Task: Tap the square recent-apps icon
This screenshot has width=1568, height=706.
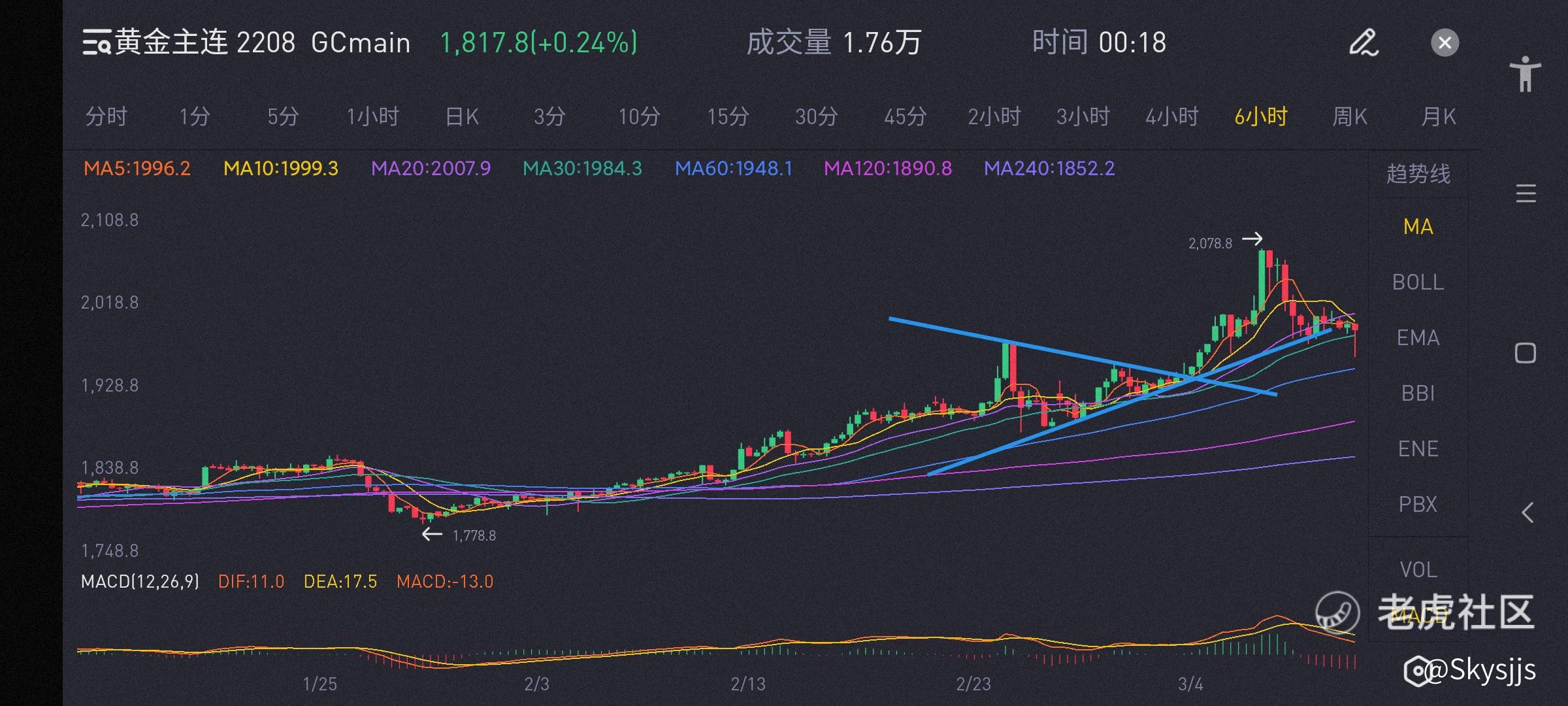Action: point(1525,353)
